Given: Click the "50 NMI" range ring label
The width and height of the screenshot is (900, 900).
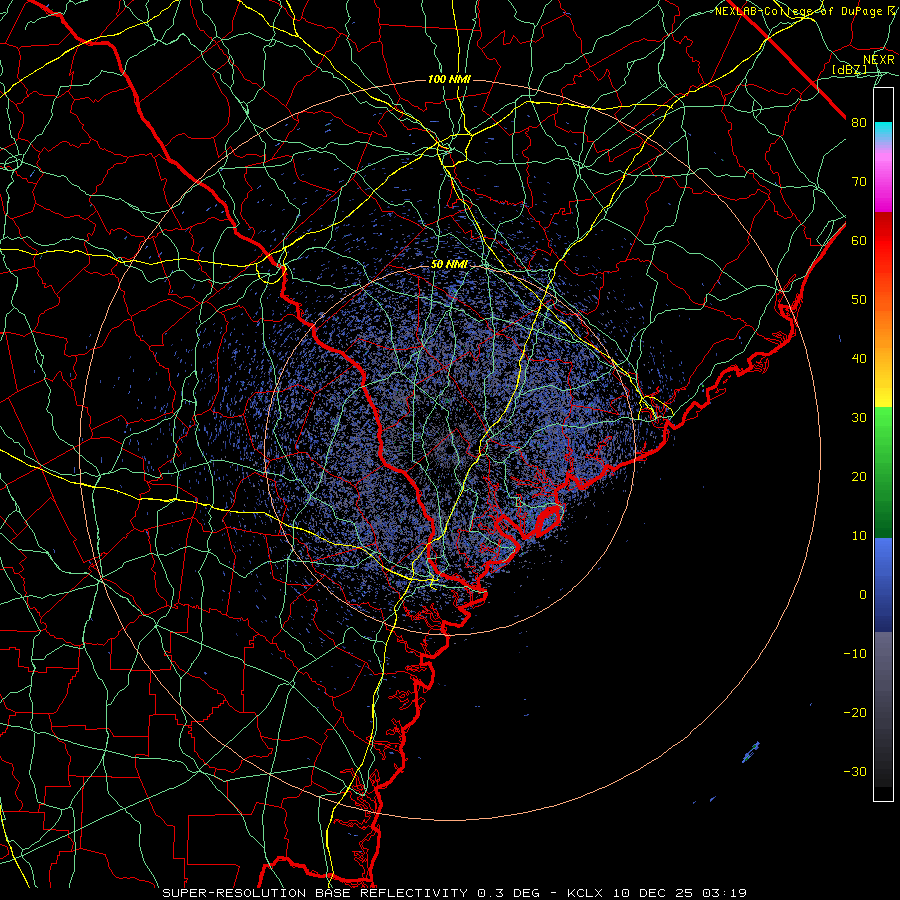Looking at the screenshot, I should pyautogui.click(x=449, y=265).
